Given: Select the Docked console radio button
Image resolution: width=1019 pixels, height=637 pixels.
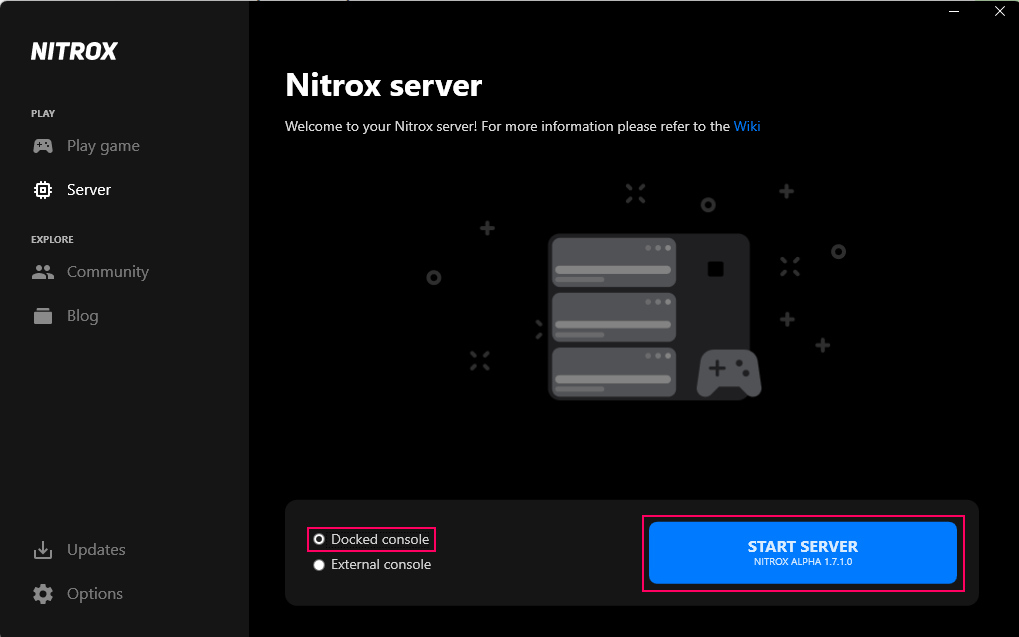Looking at the screenshot, I should coord(319,540).
